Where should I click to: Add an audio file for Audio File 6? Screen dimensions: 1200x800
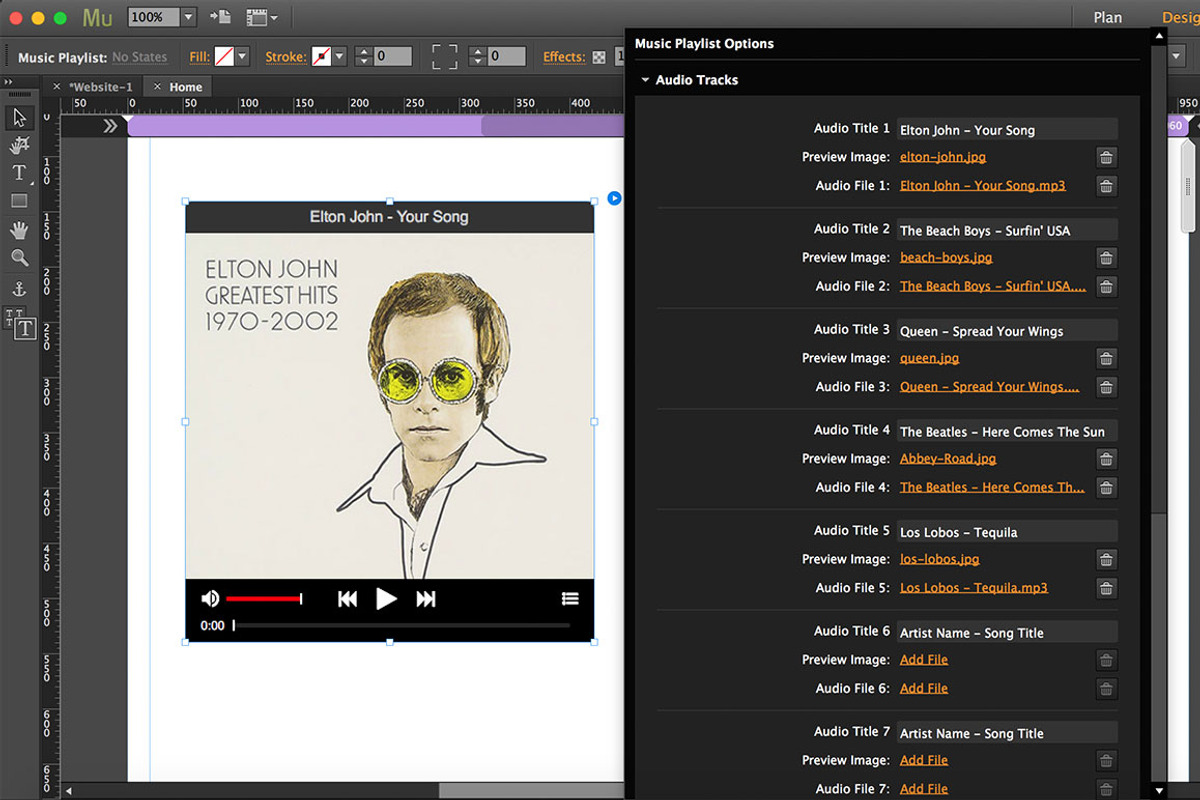tap(924, 689)
